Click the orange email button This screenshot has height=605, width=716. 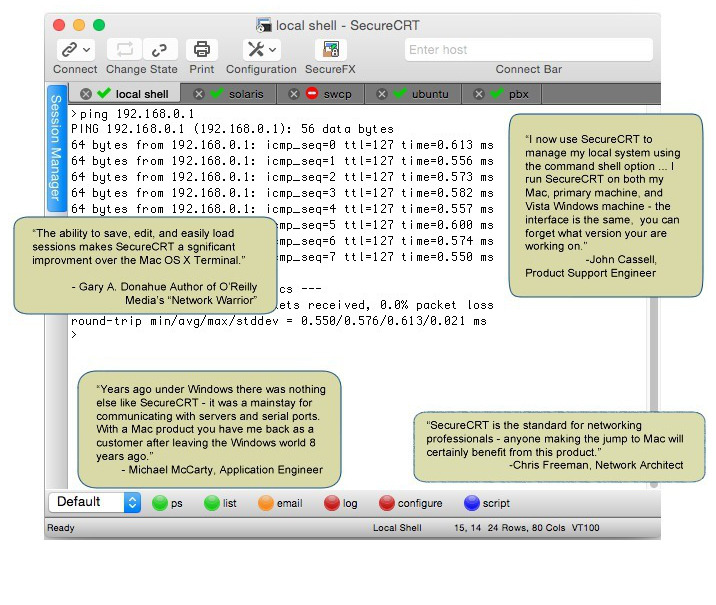click(266, 503)
